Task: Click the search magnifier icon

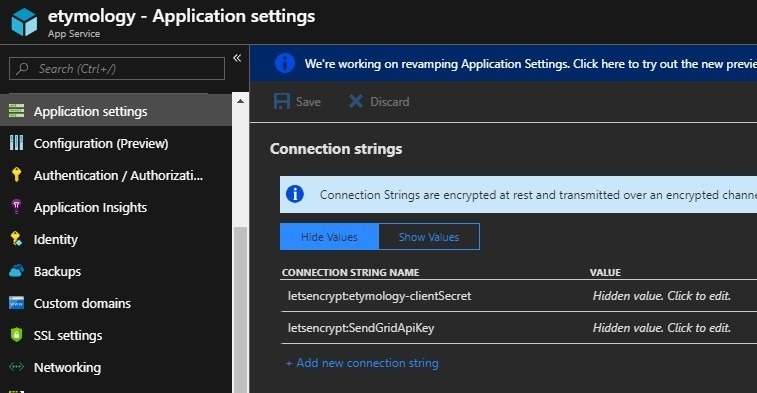Action: pos(22,69)
